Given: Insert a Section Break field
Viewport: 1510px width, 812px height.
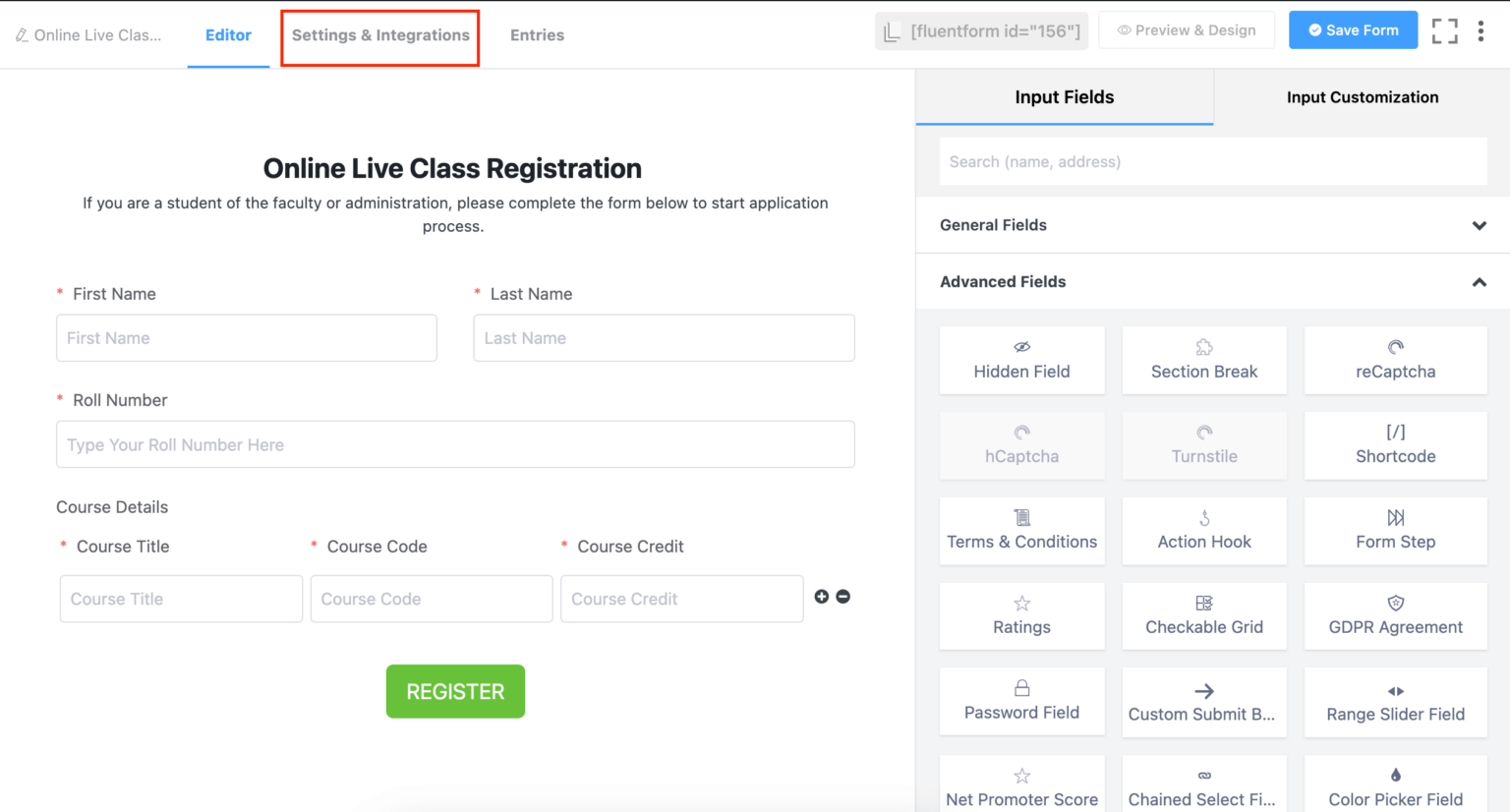Looking at the screenshot, I should pyautogui.click(x=1203, y=360).
